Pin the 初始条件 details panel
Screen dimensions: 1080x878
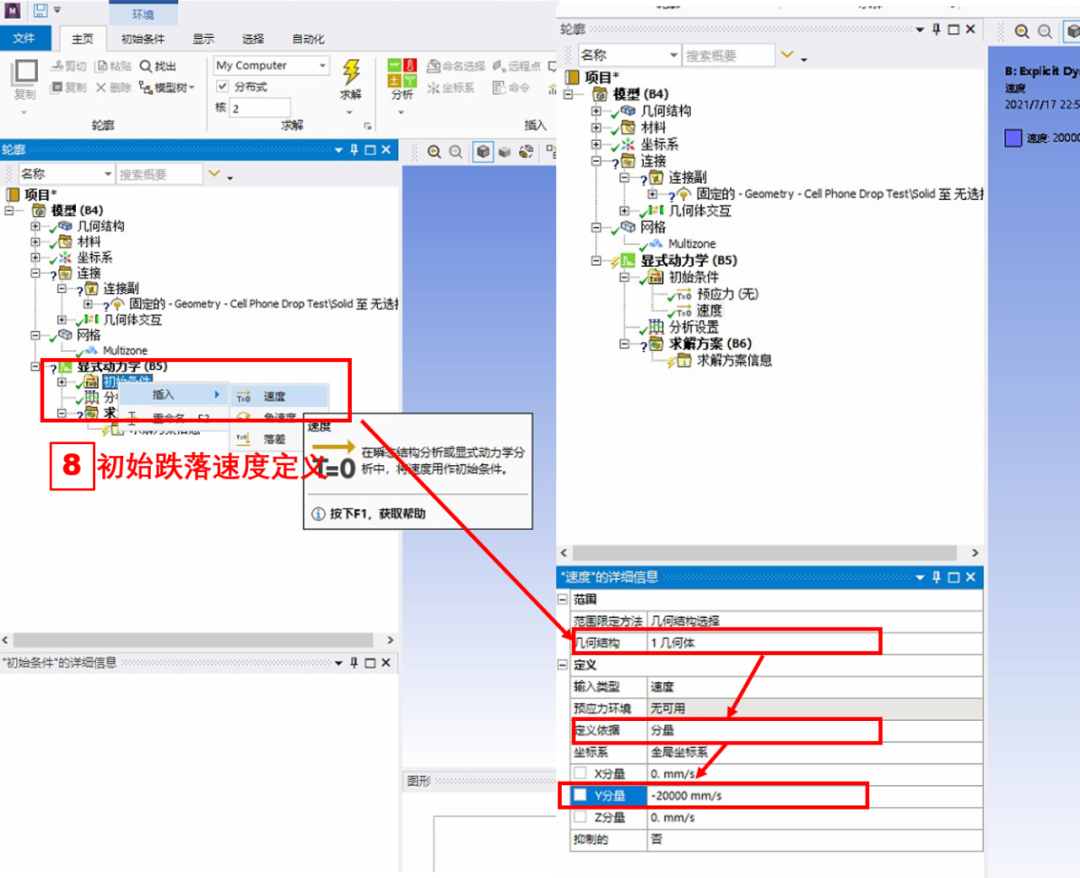click(354, 662)
